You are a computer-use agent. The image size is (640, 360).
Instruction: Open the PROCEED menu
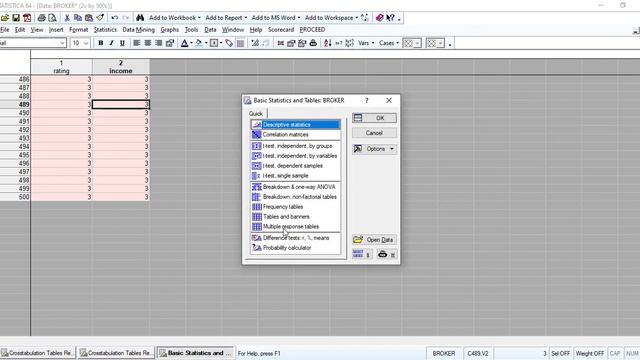tap(312, 30)
